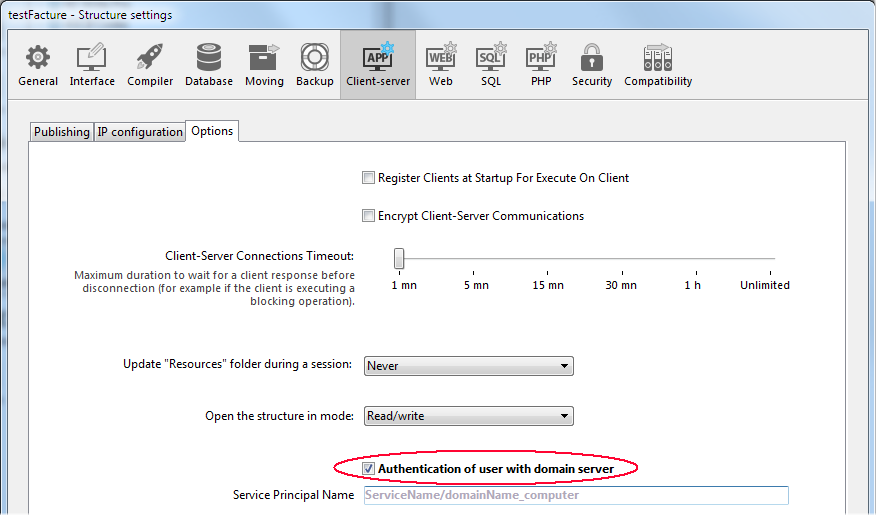Viewport: 876px width, 516px height.
Task: Open the Update Resources folder dropdown
Action: click(x=469, y=366)
